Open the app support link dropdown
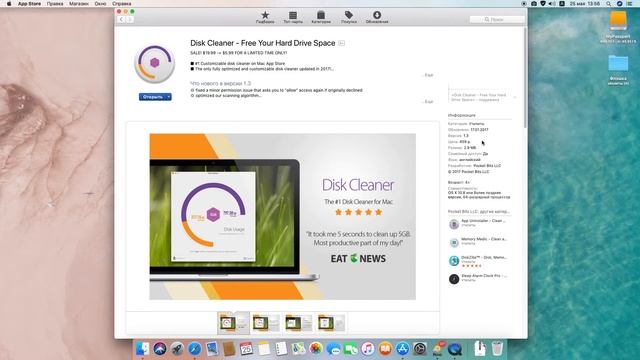Image resolution: width=640 pixels, height=360 pixels. pos(515,97)
